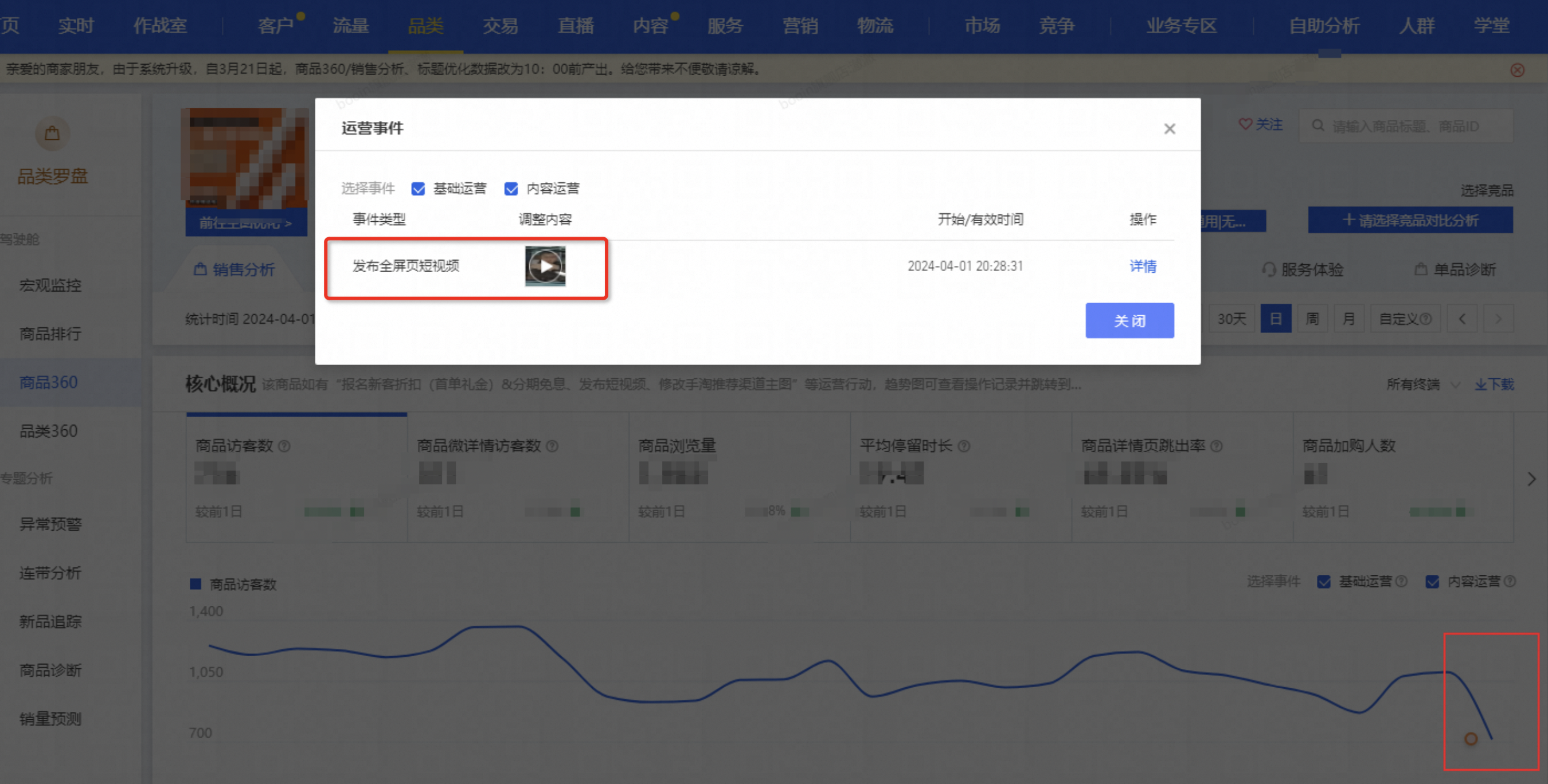Toggle 商品访客数 legend color square
This screenshot has height=784, width=1548.
click(x=196, y=584)
